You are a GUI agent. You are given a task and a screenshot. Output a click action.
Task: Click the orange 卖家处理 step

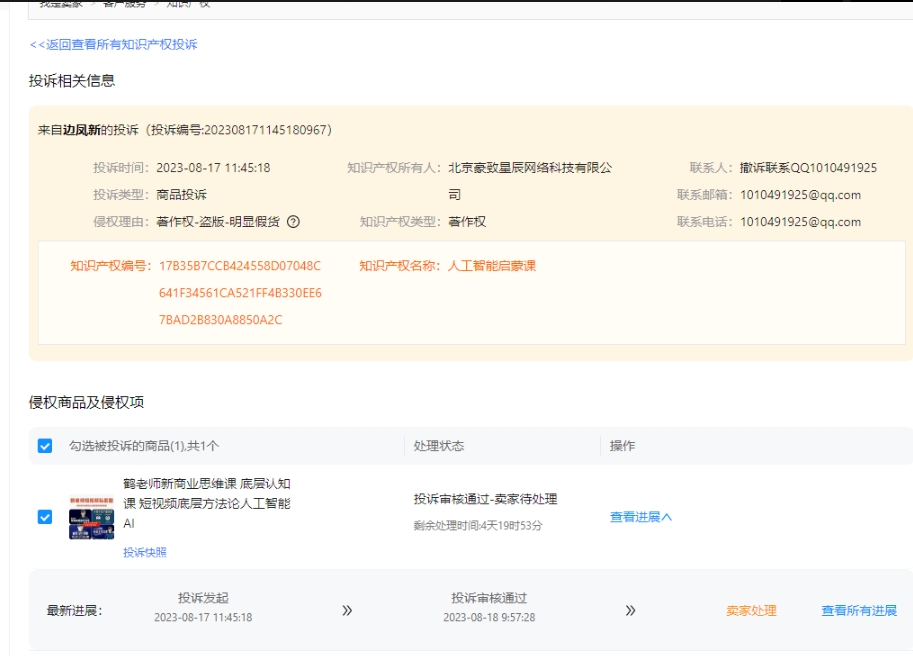(x=751, y=611)
